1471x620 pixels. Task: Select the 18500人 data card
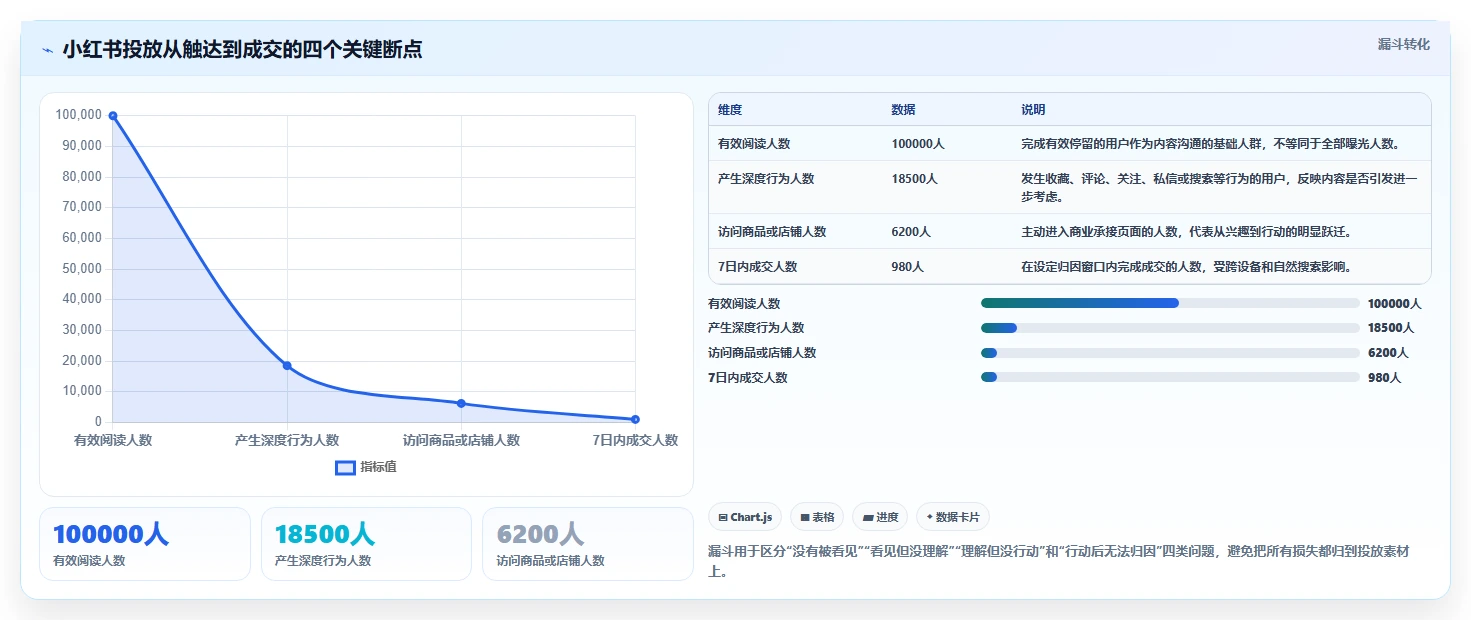366,544
